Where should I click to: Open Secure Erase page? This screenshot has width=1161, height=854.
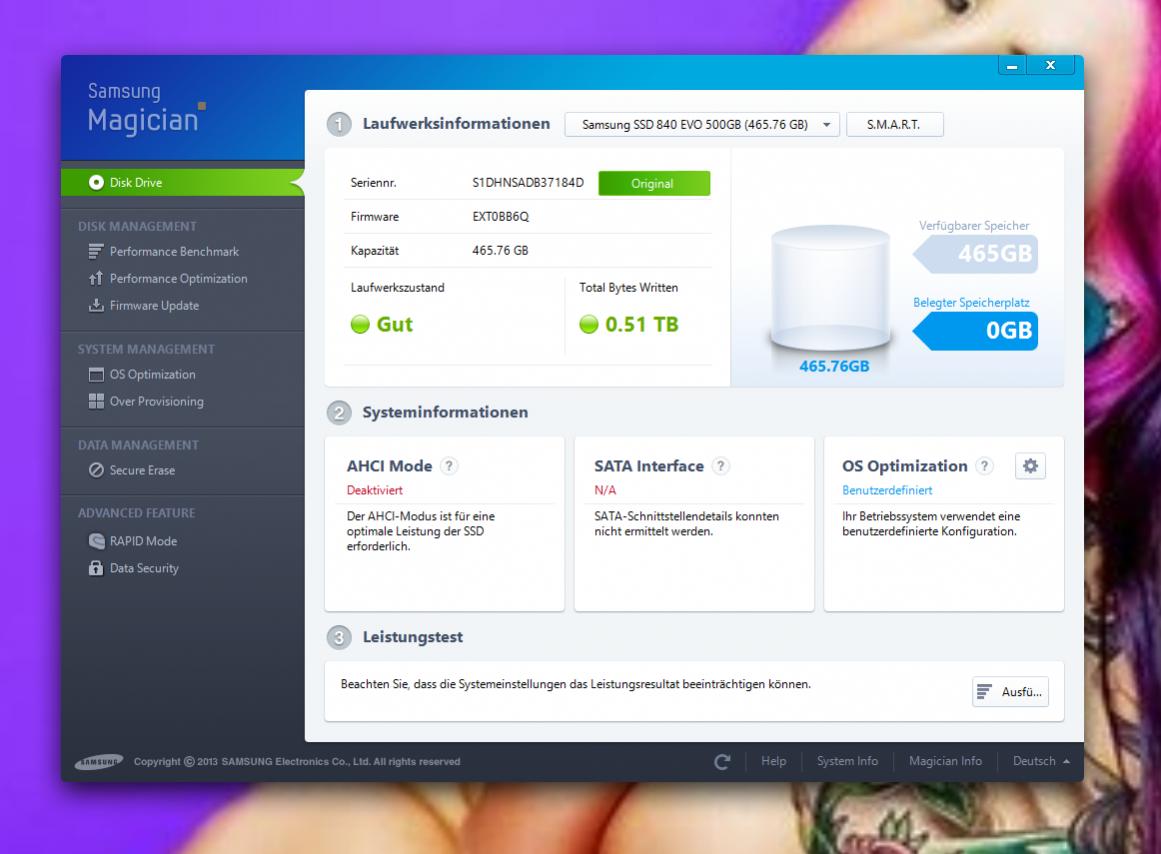[142, 470]
